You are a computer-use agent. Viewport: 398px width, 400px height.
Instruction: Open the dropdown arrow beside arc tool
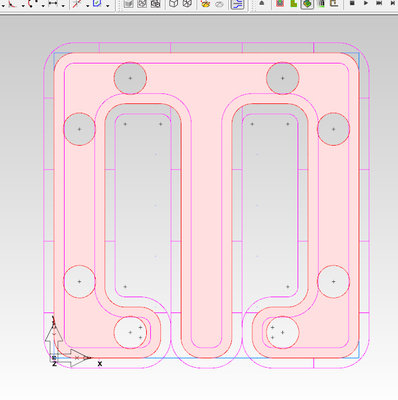click(43, 6)
